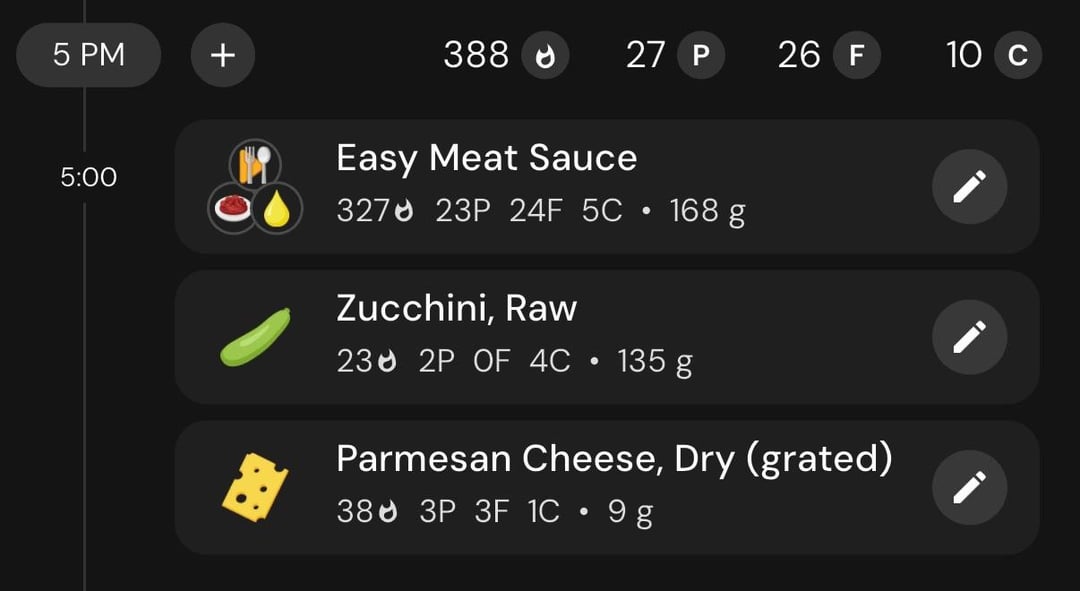Tap the carbs C badge
The width and height of the screenshot is (1080, 591).
click(x=1017, y=55)
